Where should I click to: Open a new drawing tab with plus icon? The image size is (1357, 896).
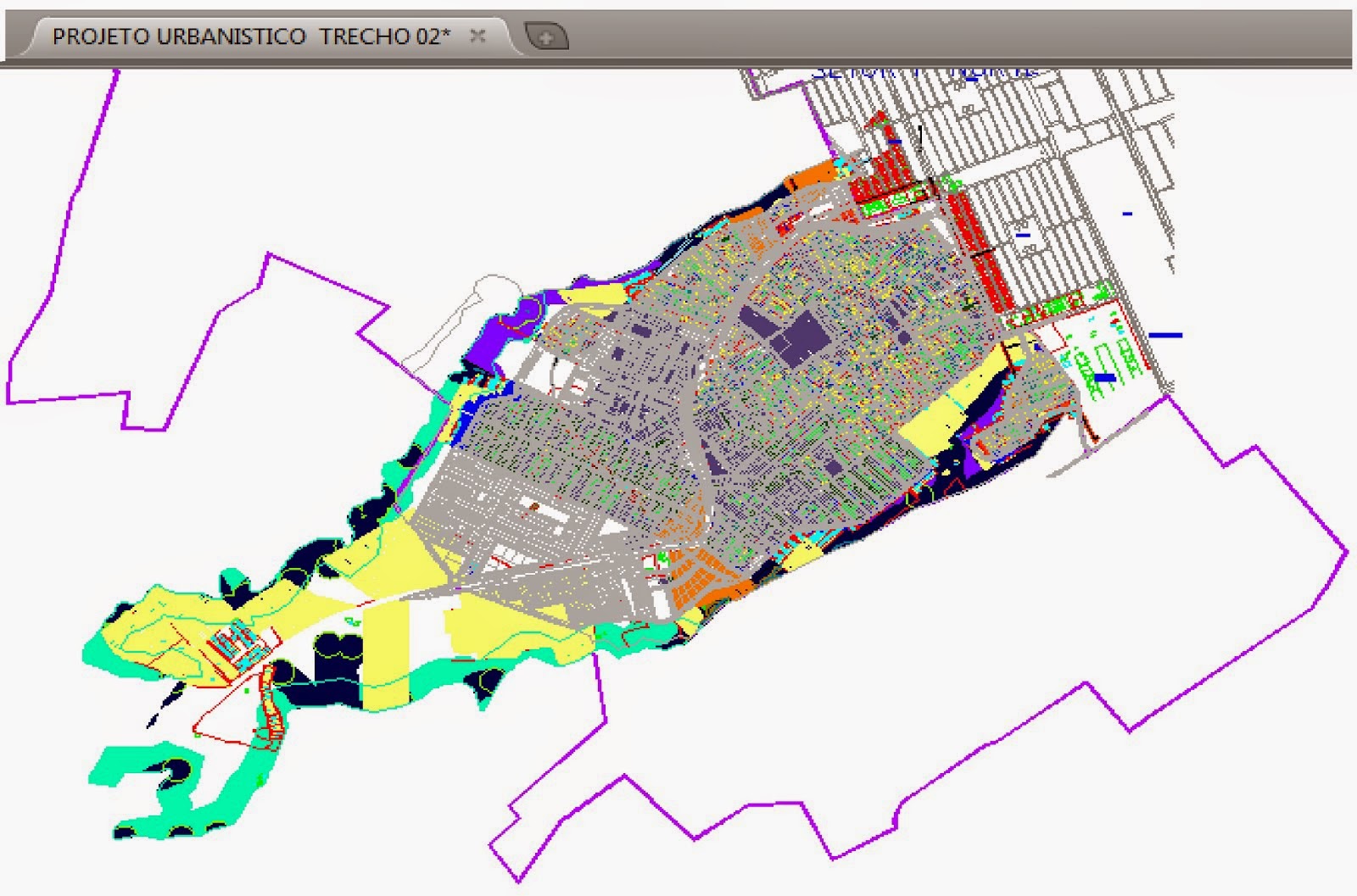click(x=547, y=36)
